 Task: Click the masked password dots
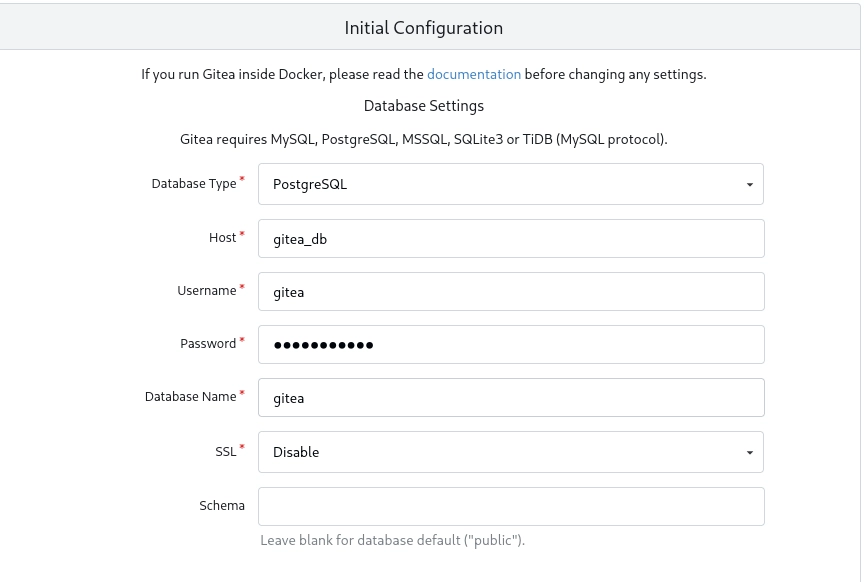coord(320,344)
